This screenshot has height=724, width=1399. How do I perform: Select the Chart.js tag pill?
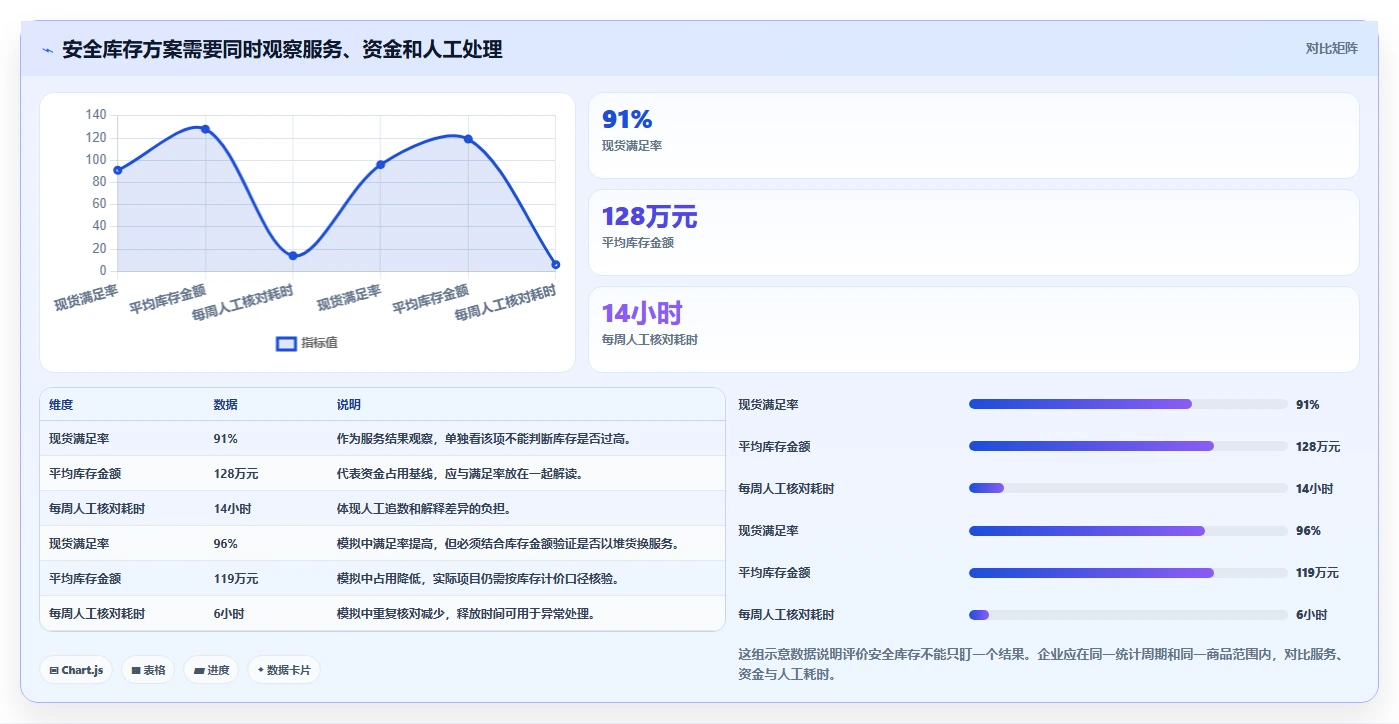pos(77,670)
